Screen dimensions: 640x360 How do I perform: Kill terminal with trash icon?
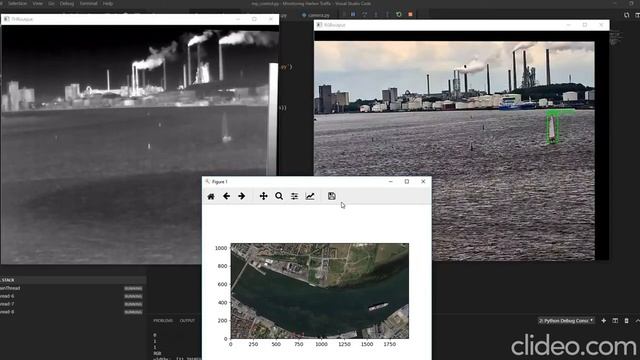pos(627,321)
